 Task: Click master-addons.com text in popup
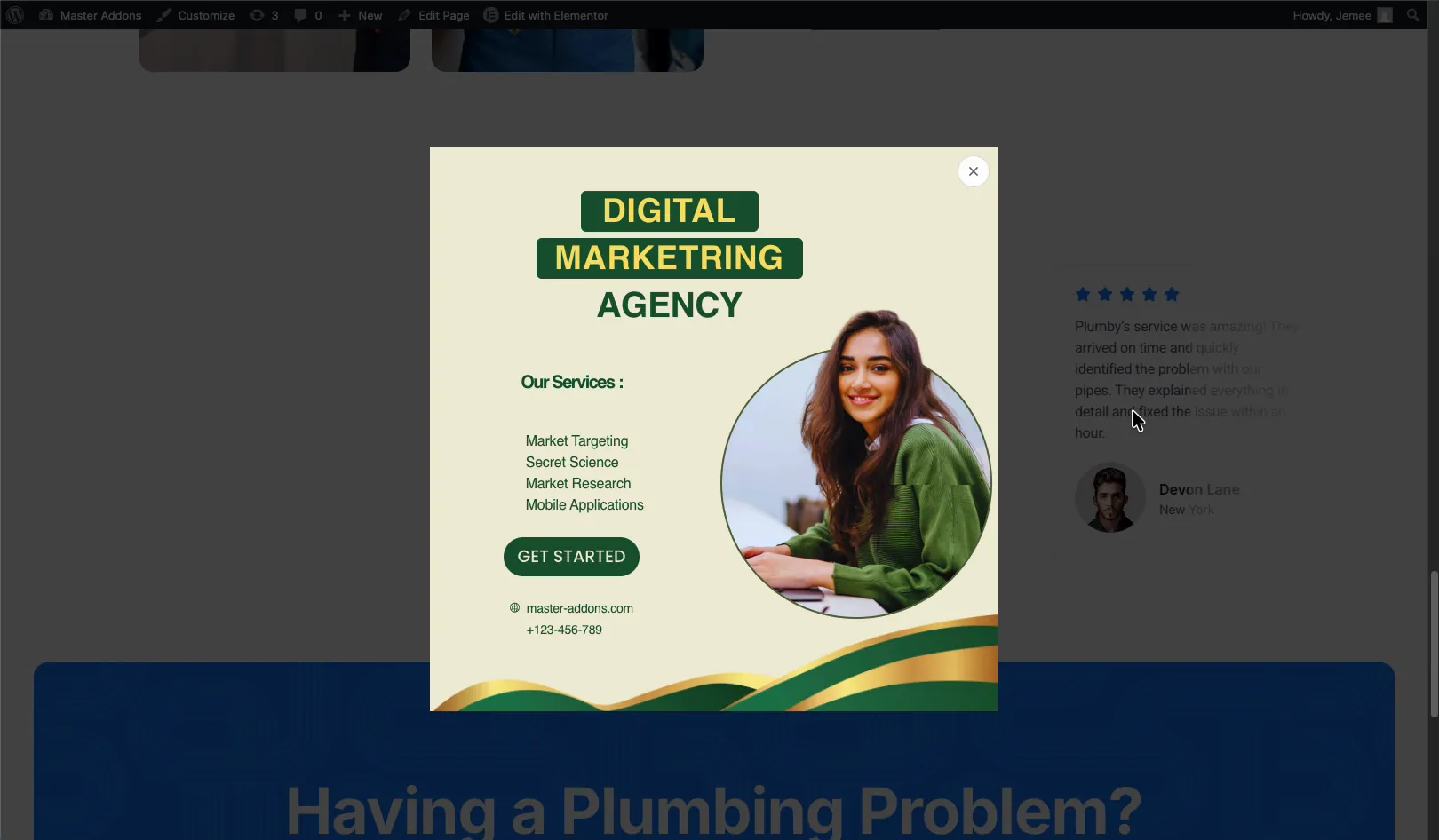(x=580, y=608)
